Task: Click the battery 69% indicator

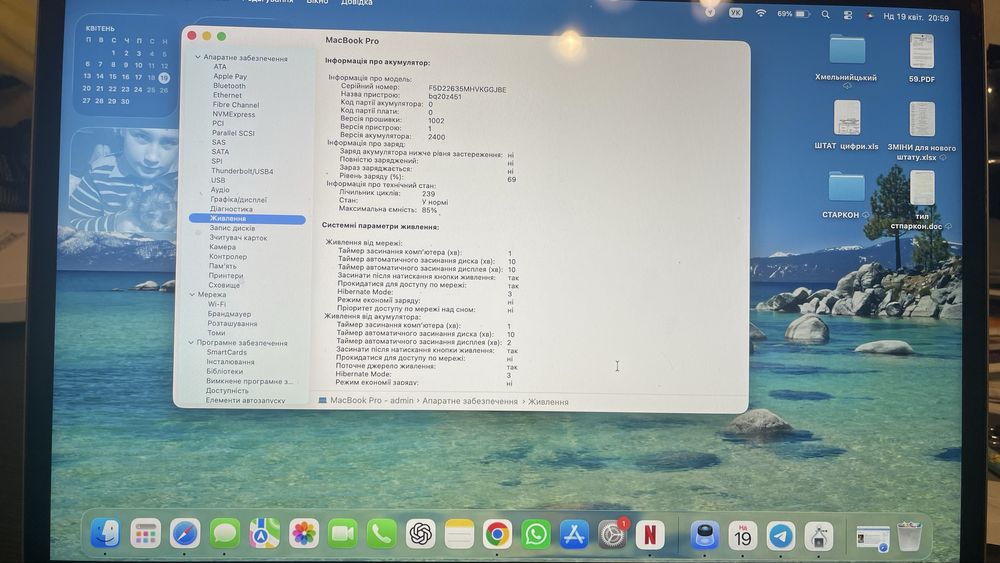Action: coord(793,13)
